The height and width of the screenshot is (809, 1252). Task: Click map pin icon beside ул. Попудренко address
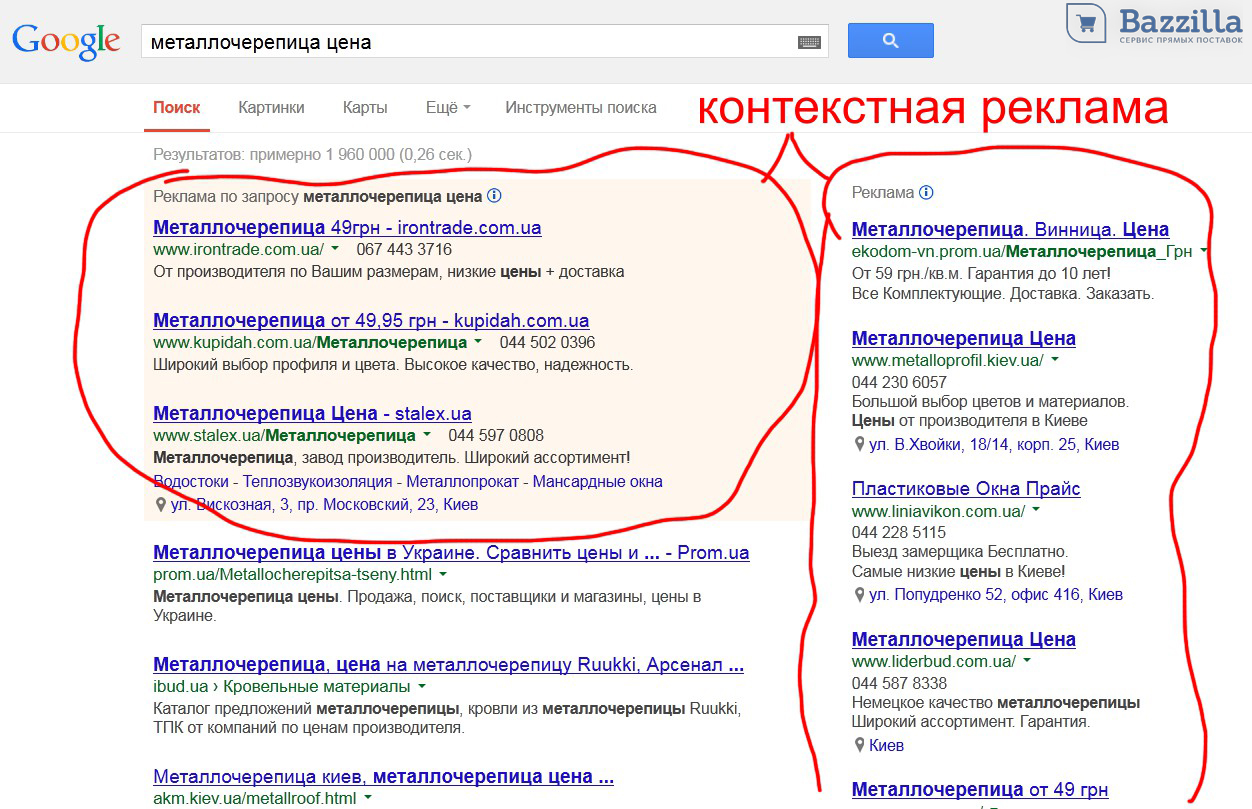[859, 594]
